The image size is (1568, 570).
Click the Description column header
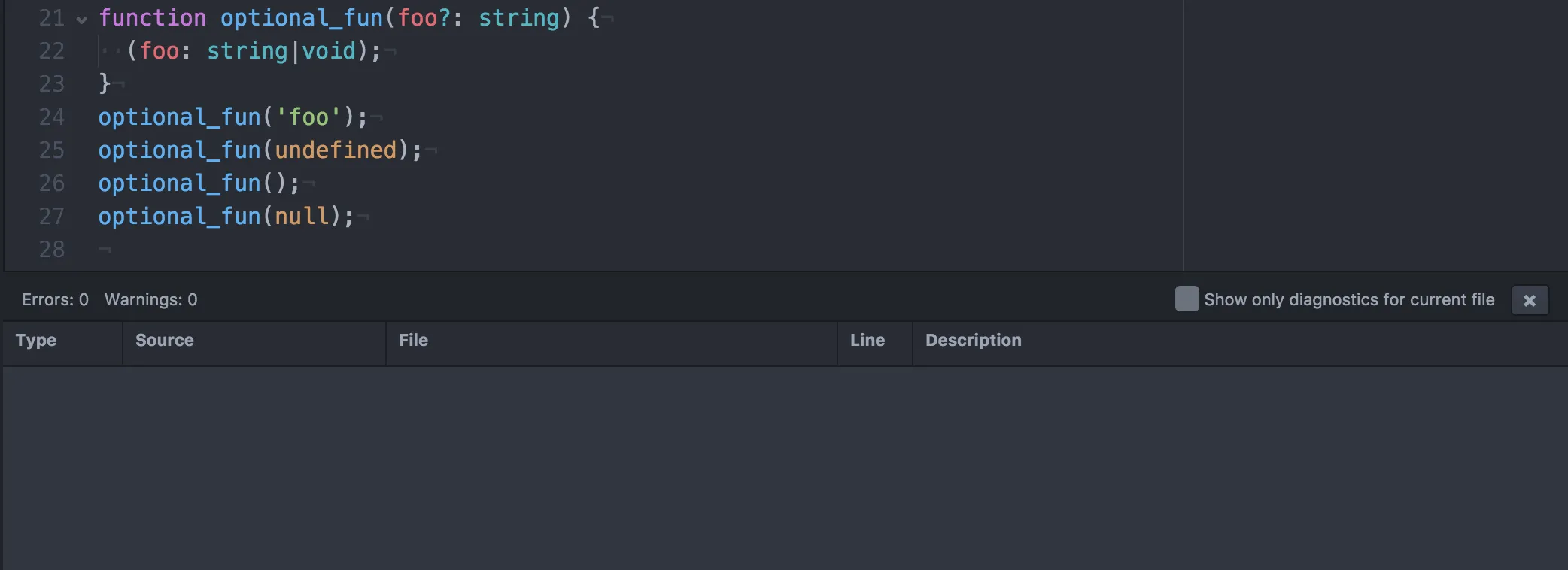click(973, 341)
